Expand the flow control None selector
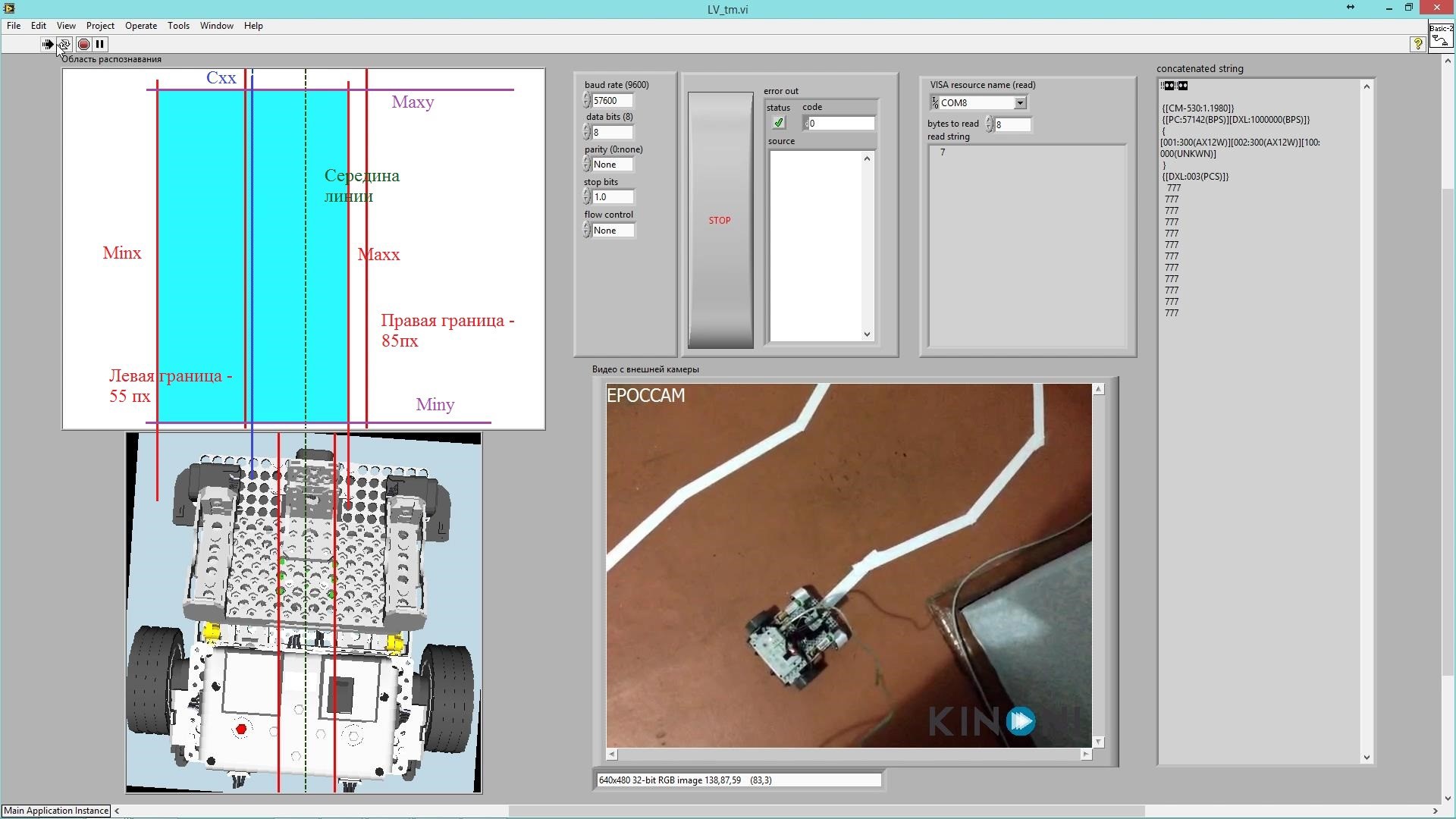 coord(613,231)
